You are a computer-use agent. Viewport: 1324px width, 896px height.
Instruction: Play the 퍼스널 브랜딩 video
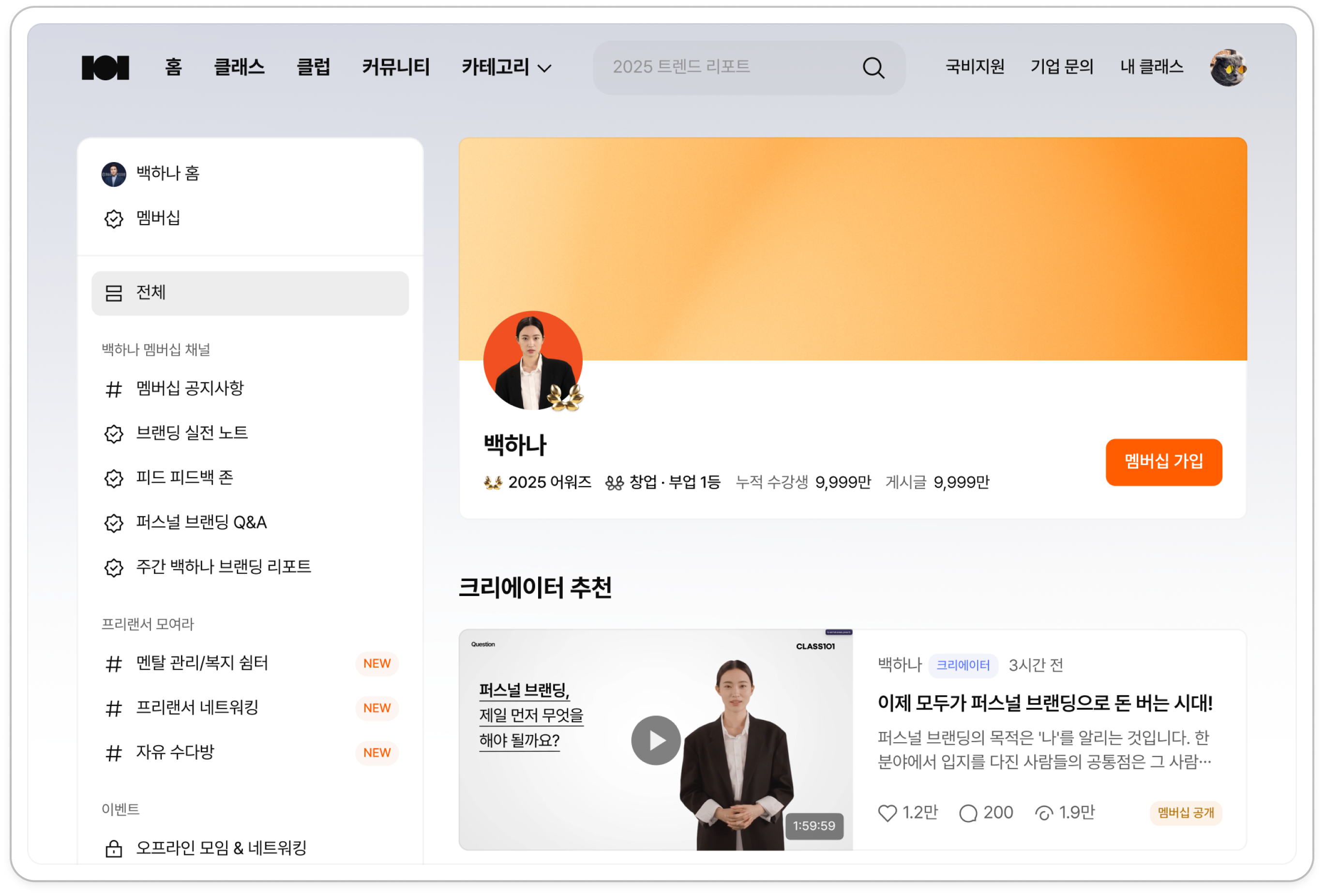(x=656, y=740)
